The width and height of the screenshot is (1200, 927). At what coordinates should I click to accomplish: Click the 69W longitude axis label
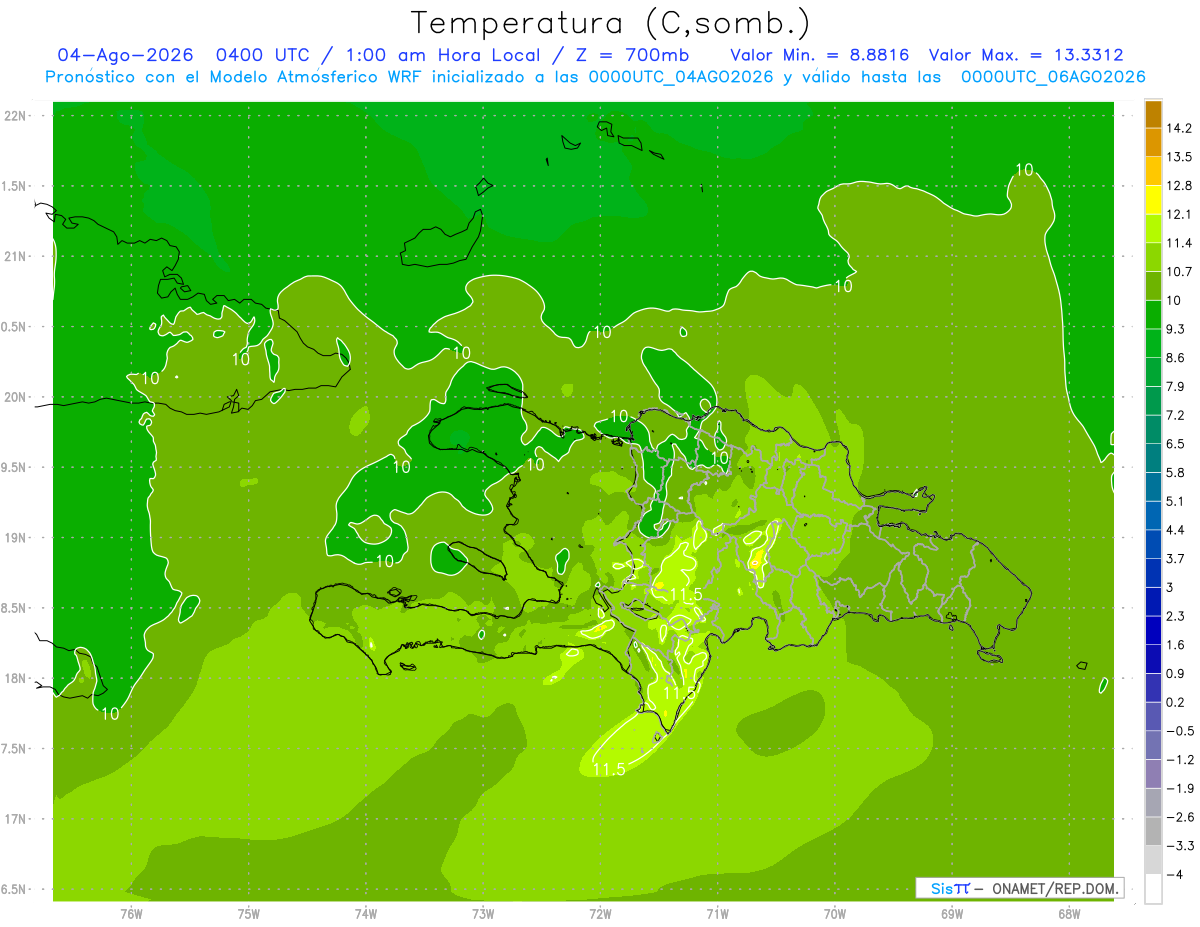(x=952, y=913)
